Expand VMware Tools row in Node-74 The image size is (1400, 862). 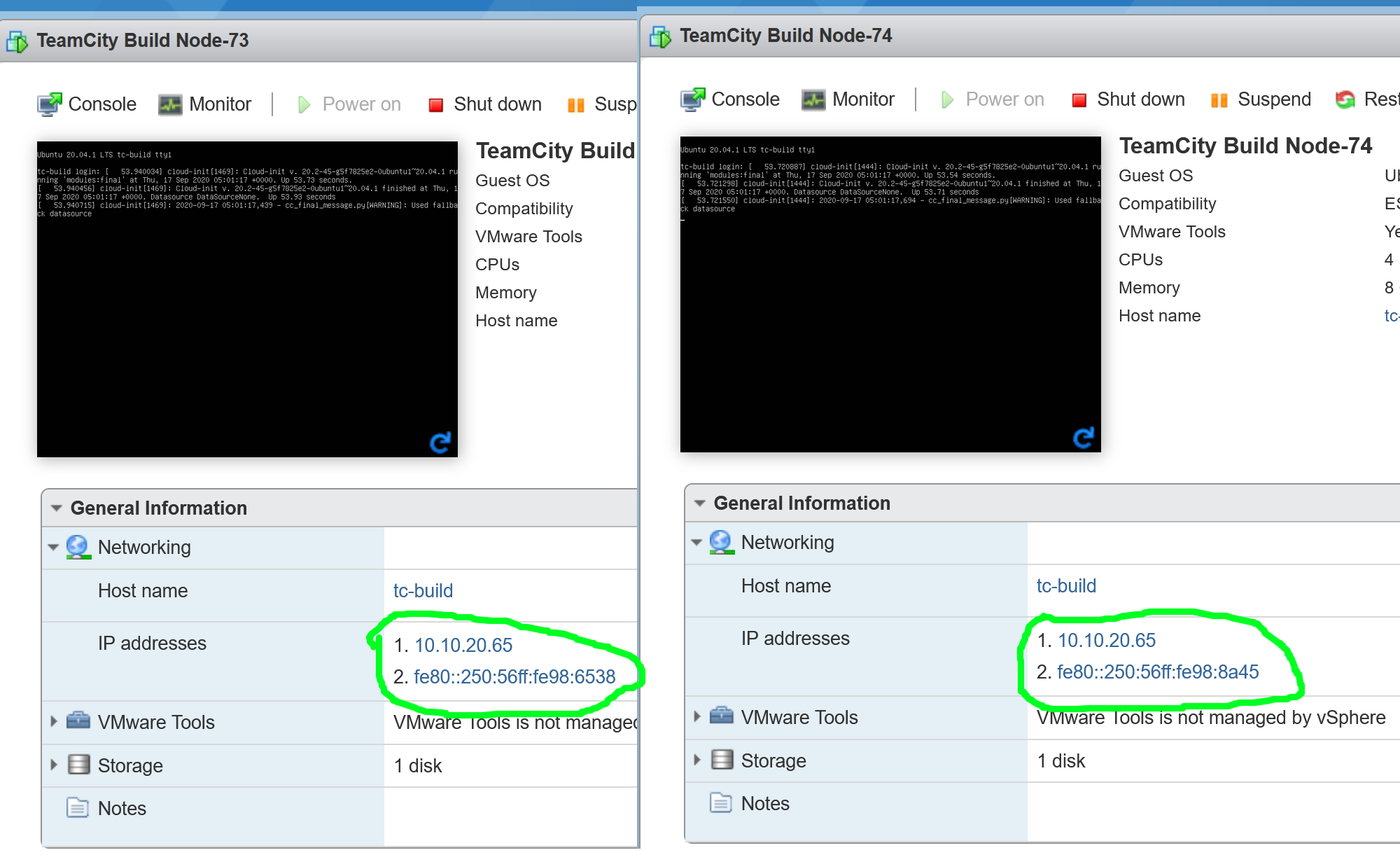[x=697, y=716]
